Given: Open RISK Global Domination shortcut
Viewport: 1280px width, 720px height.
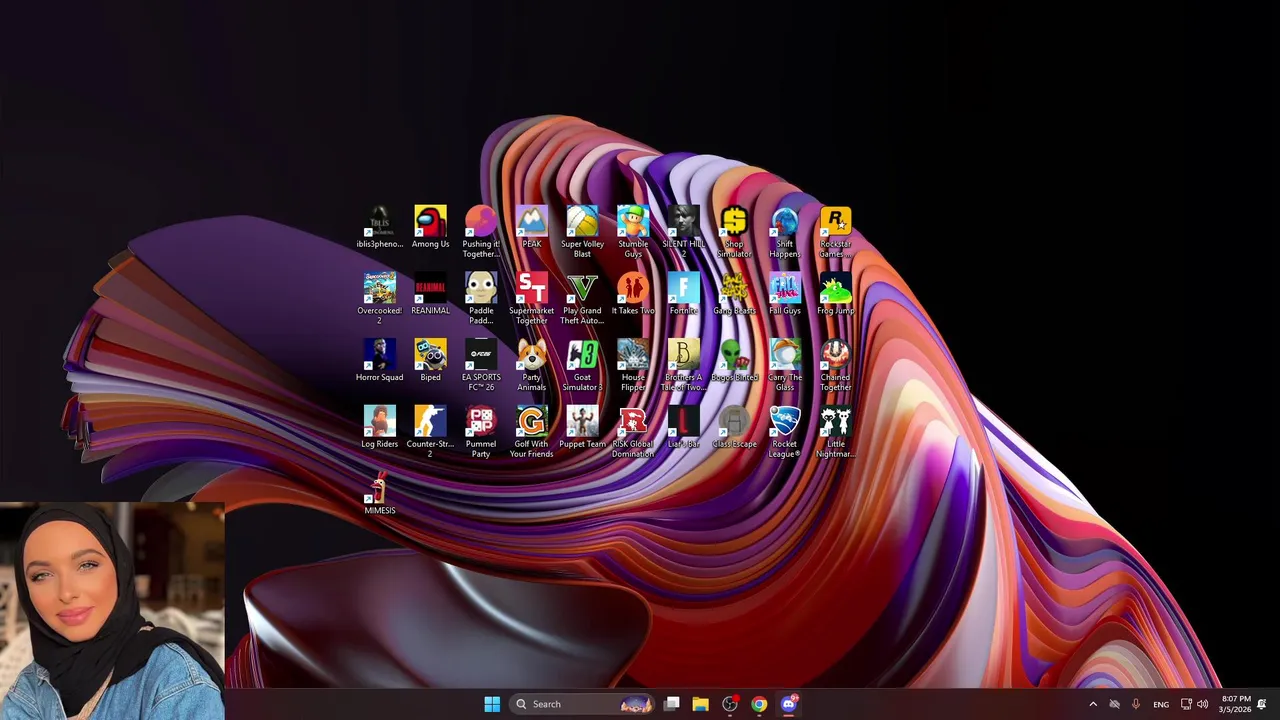Looking at the screenshot, I should pos(633,432).
